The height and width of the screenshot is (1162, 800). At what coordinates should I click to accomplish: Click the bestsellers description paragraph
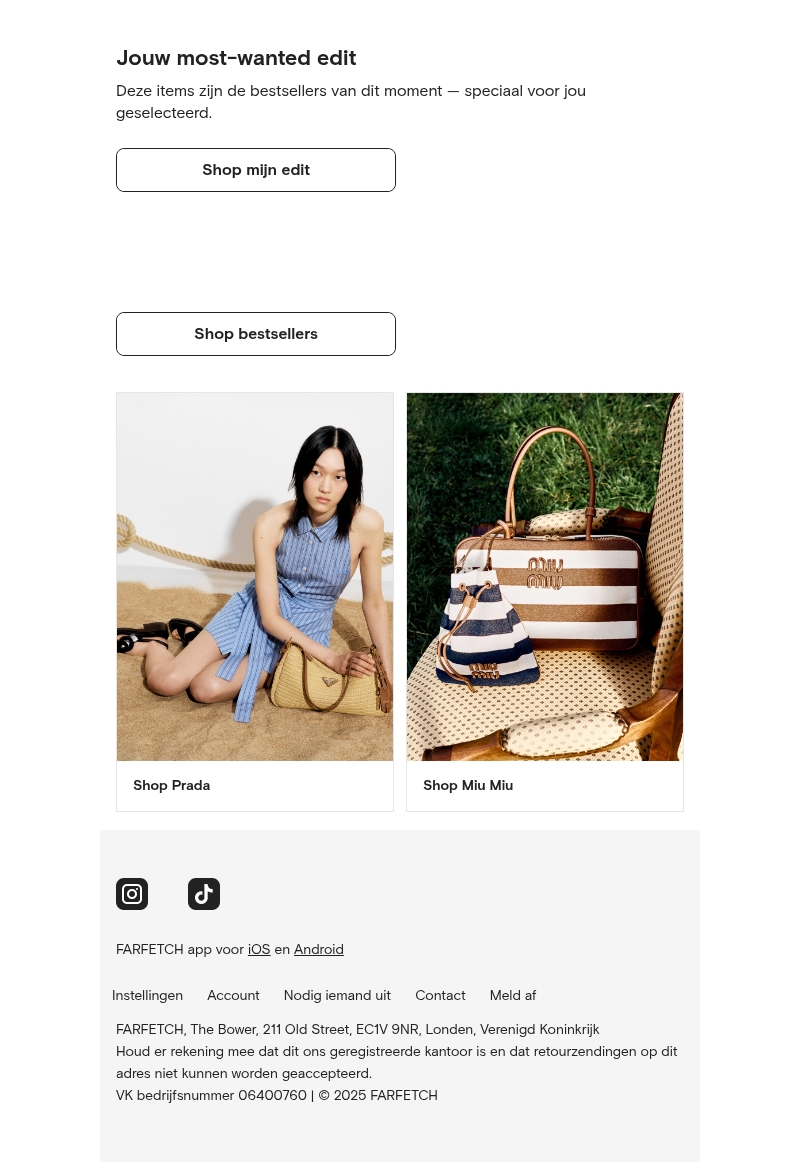pos(351,102)
